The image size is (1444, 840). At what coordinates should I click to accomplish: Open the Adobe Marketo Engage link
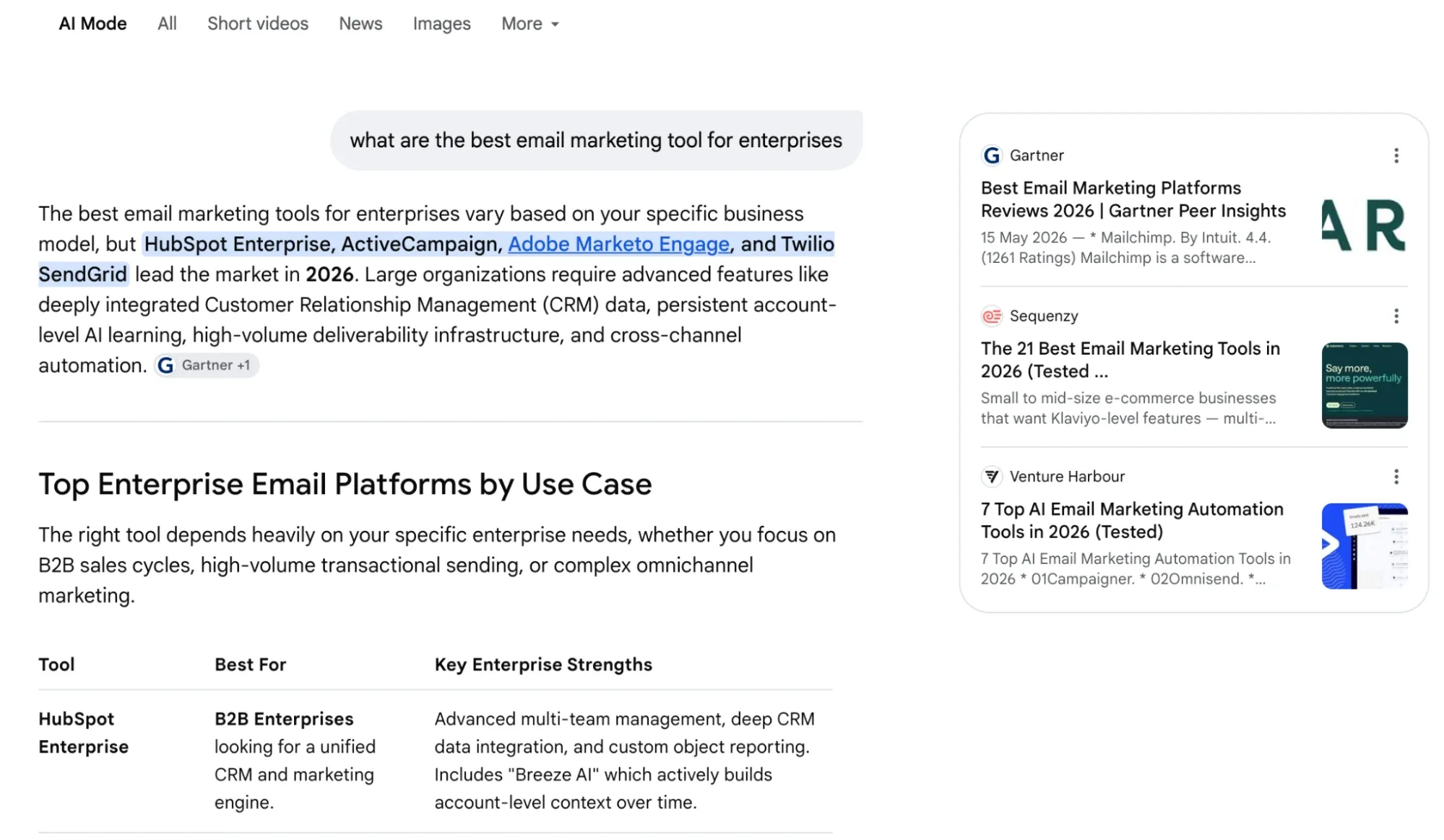[x=618, y=244]
